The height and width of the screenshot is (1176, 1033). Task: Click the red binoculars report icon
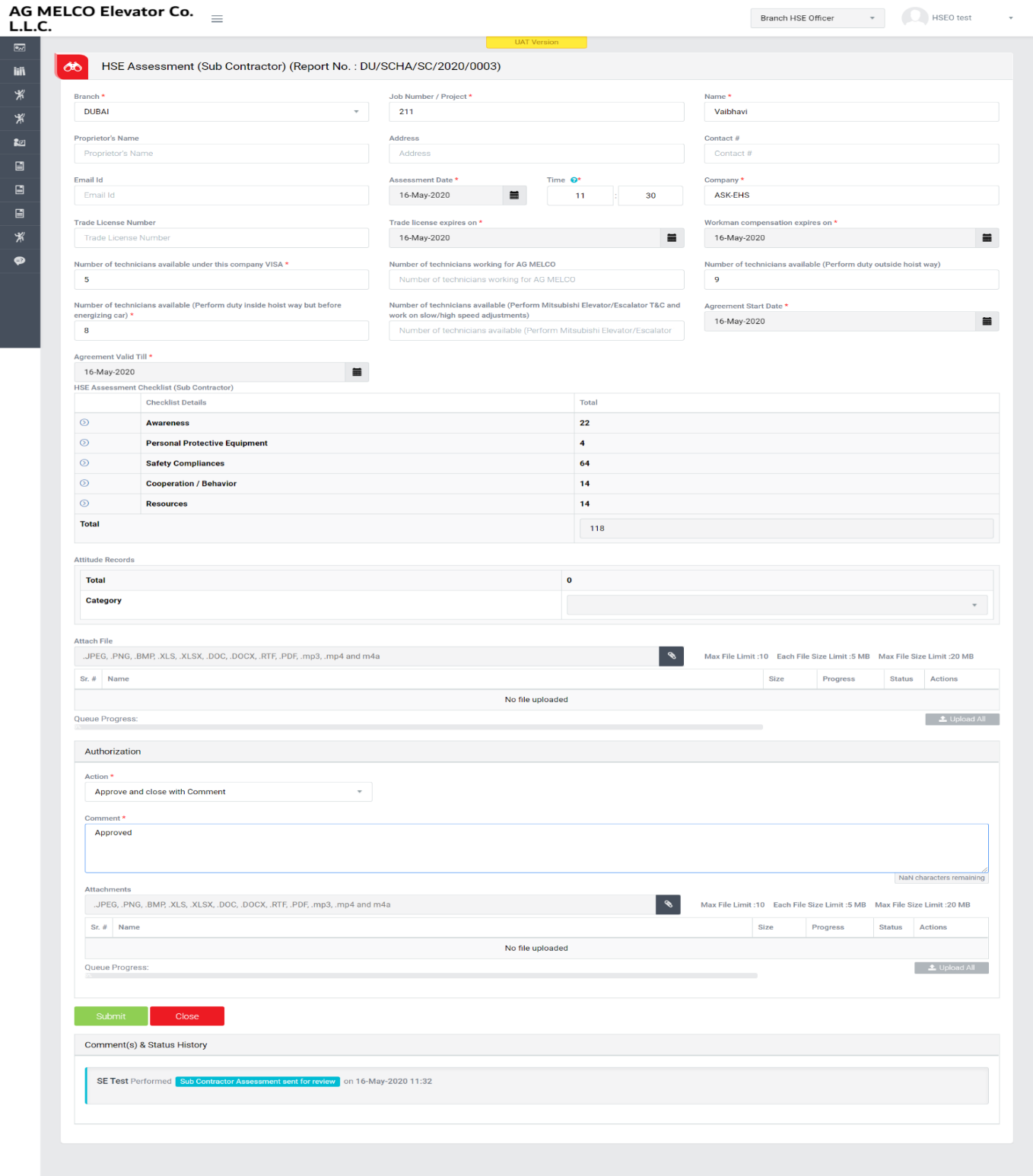[72, 67]
